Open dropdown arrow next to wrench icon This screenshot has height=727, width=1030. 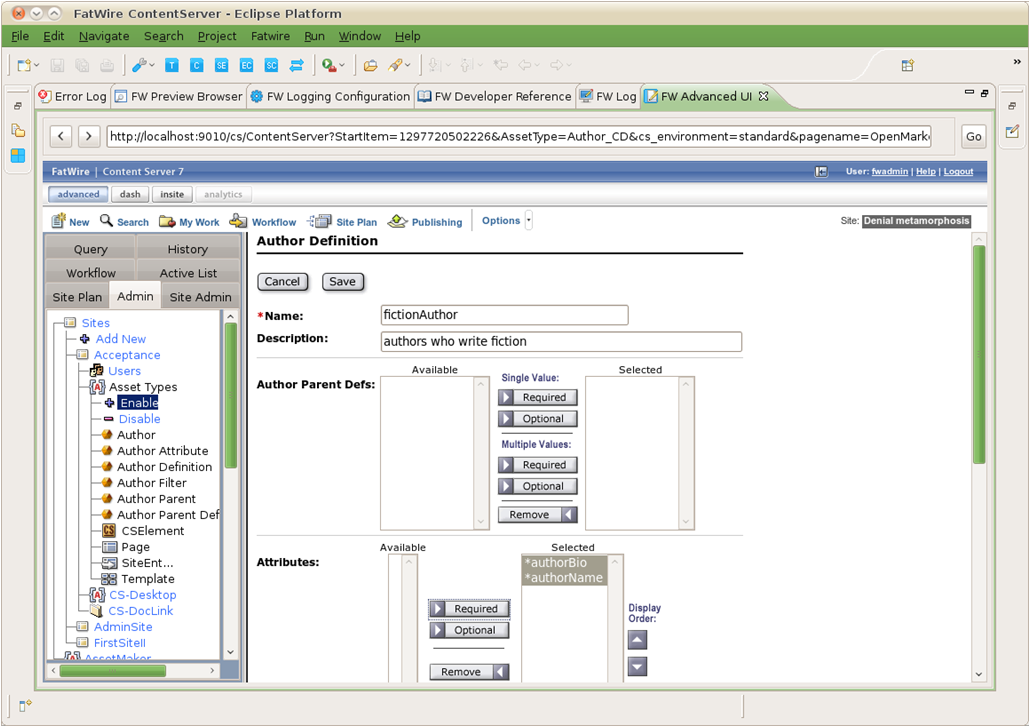(152, 65)
